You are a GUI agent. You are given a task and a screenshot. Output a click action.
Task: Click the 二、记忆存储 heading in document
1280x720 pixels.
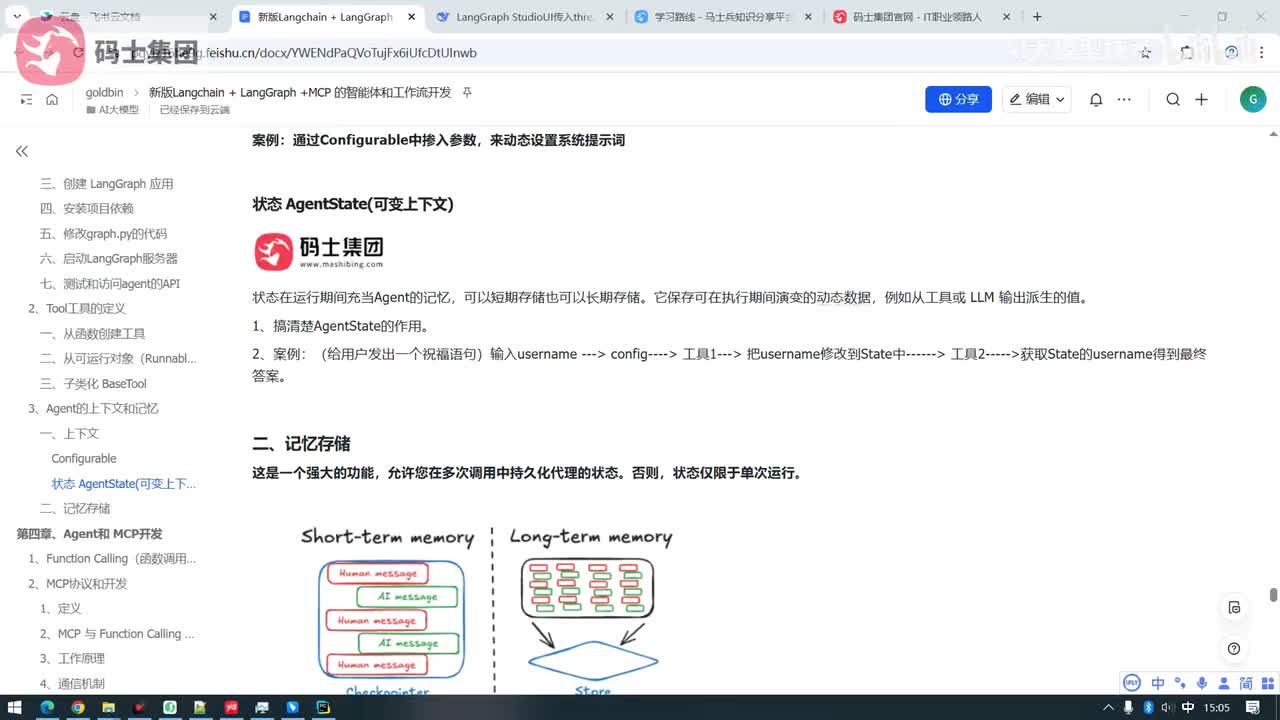point(301,444)
